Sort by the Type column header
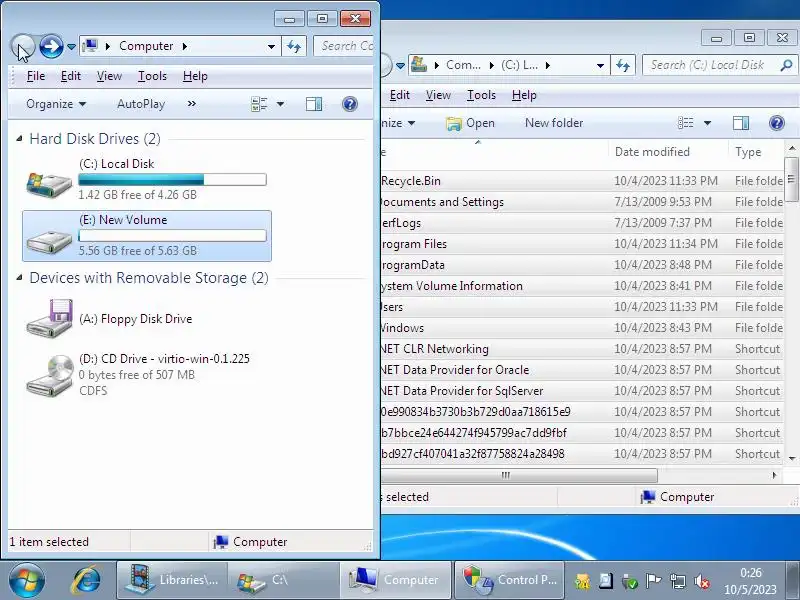 pos(757,152)
